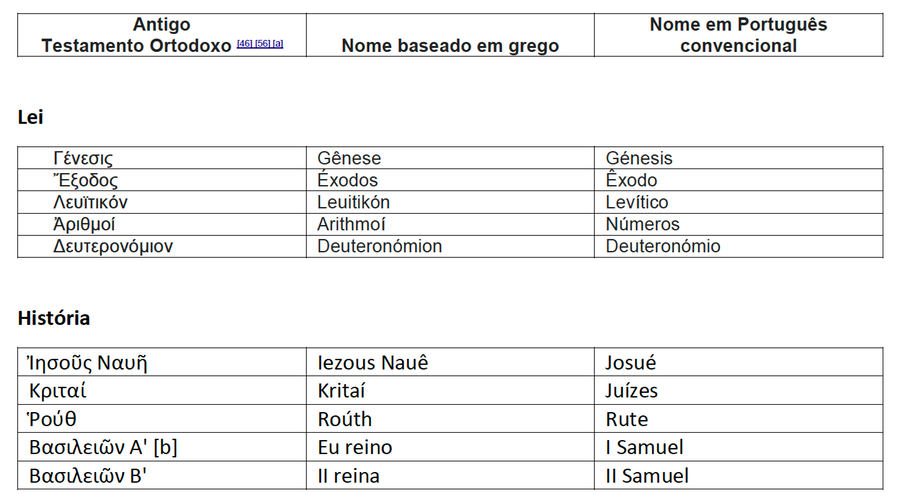Select the 'História' section heading

pos(54,318)
